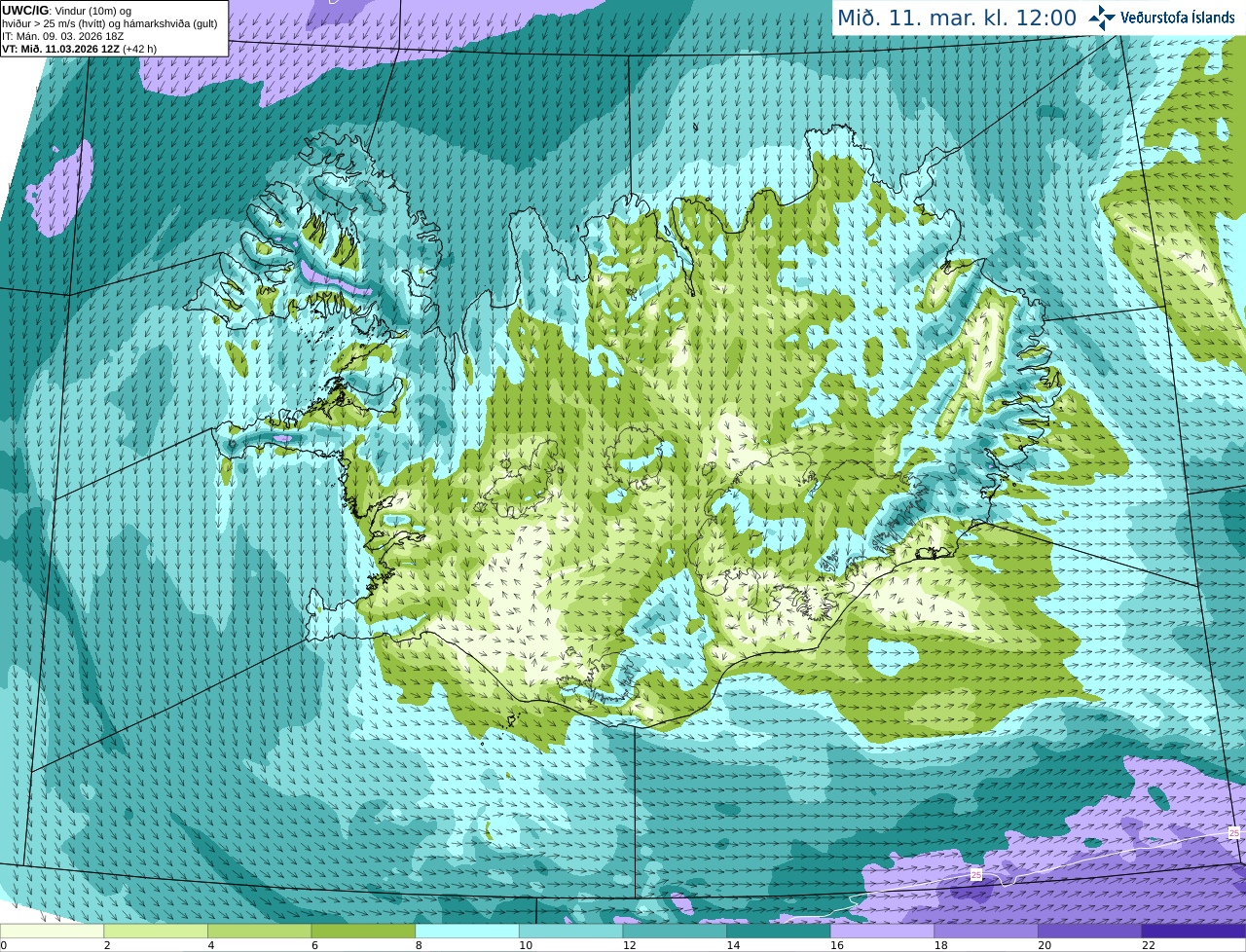Pick the light cyan legend swatch between 8 and 10

click(x=467, y=931)
